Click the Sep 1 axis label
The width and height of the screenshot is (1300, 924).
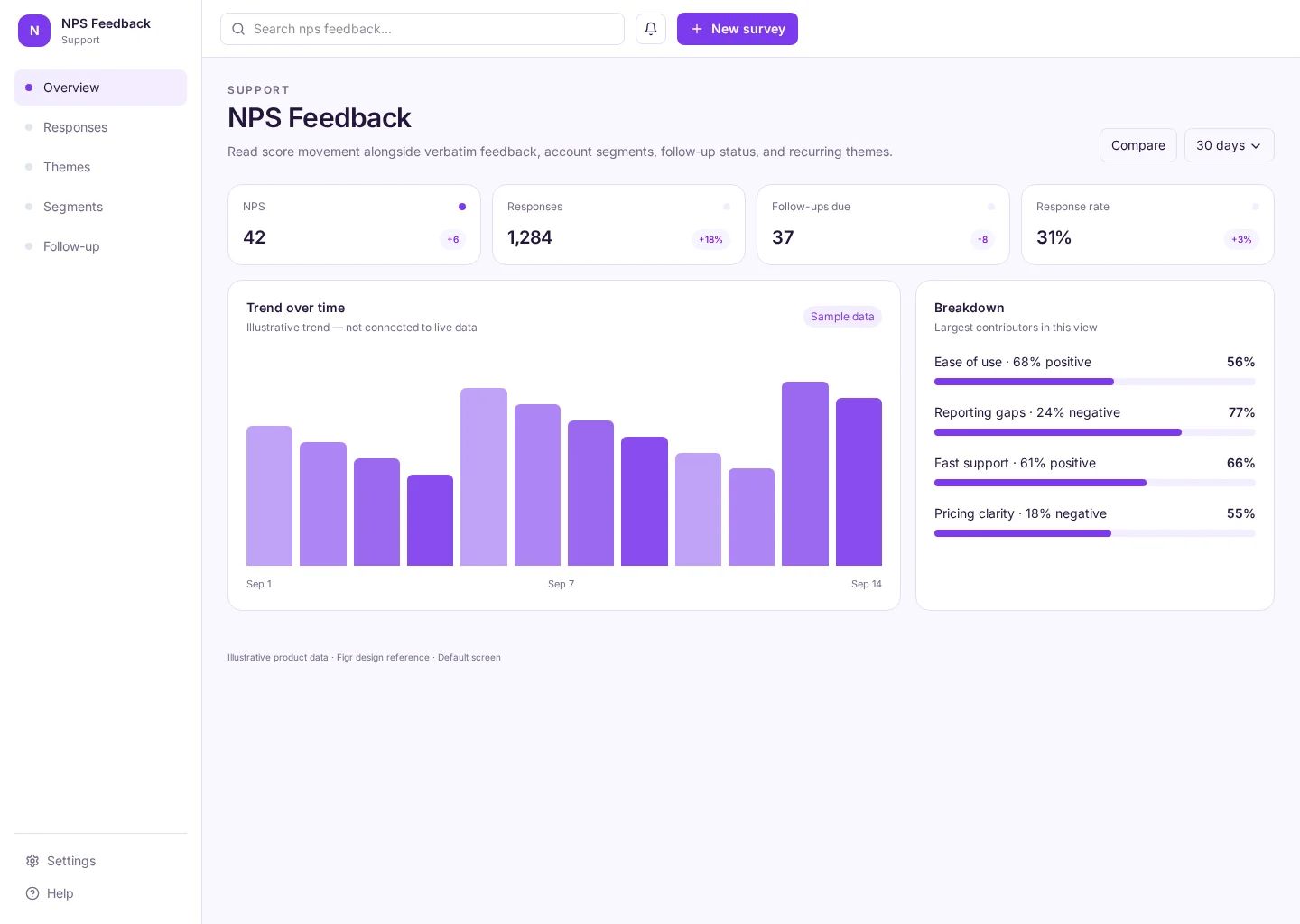[259, 584]
